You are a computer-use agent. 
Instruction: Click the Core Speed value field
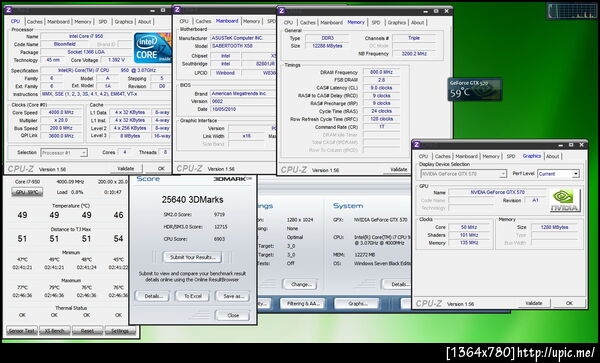[x=61, y=112]
